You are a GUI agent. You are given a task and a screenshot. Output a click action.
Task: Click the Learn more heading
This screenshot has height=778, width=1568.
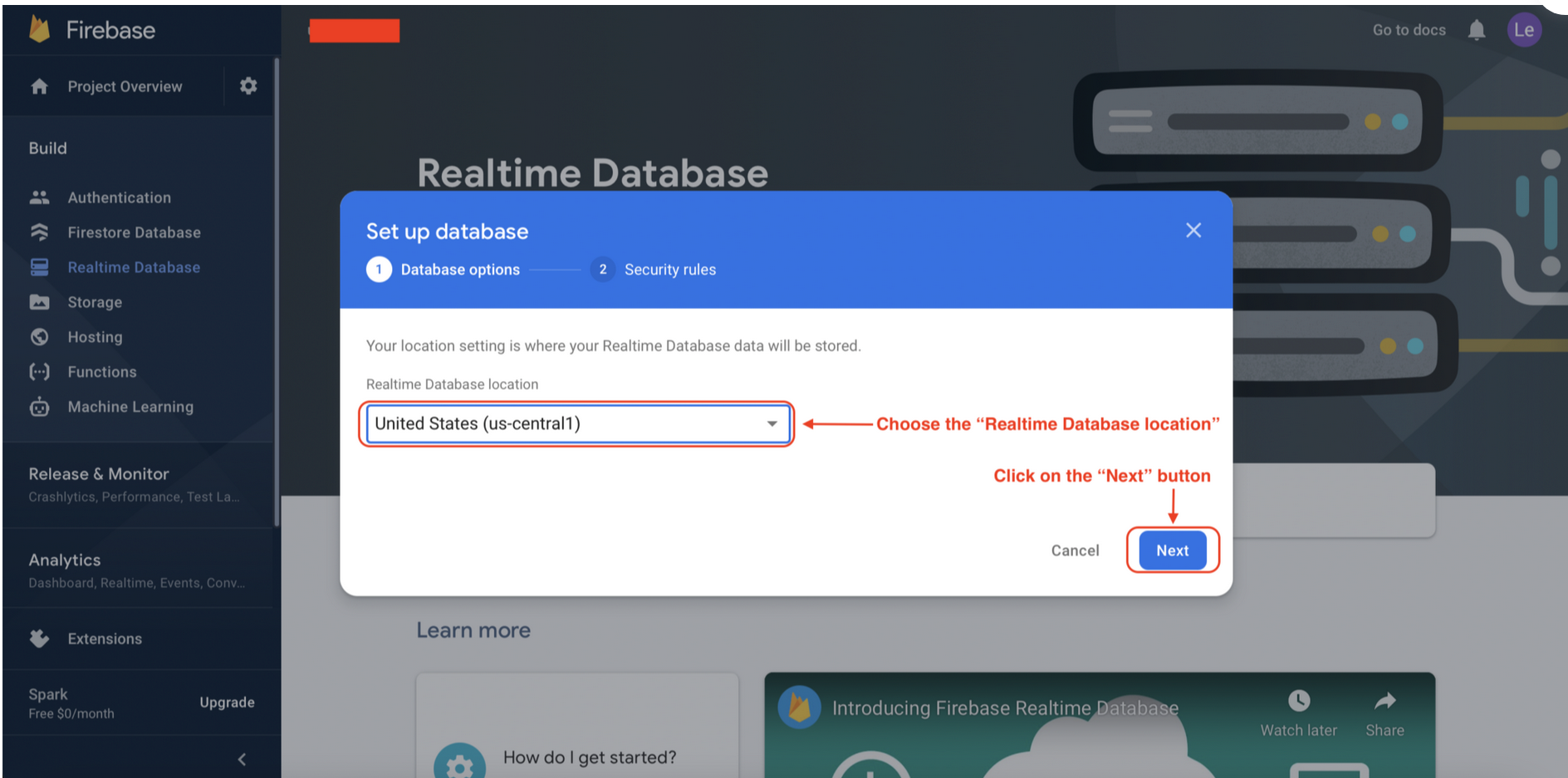coord(473,630)
